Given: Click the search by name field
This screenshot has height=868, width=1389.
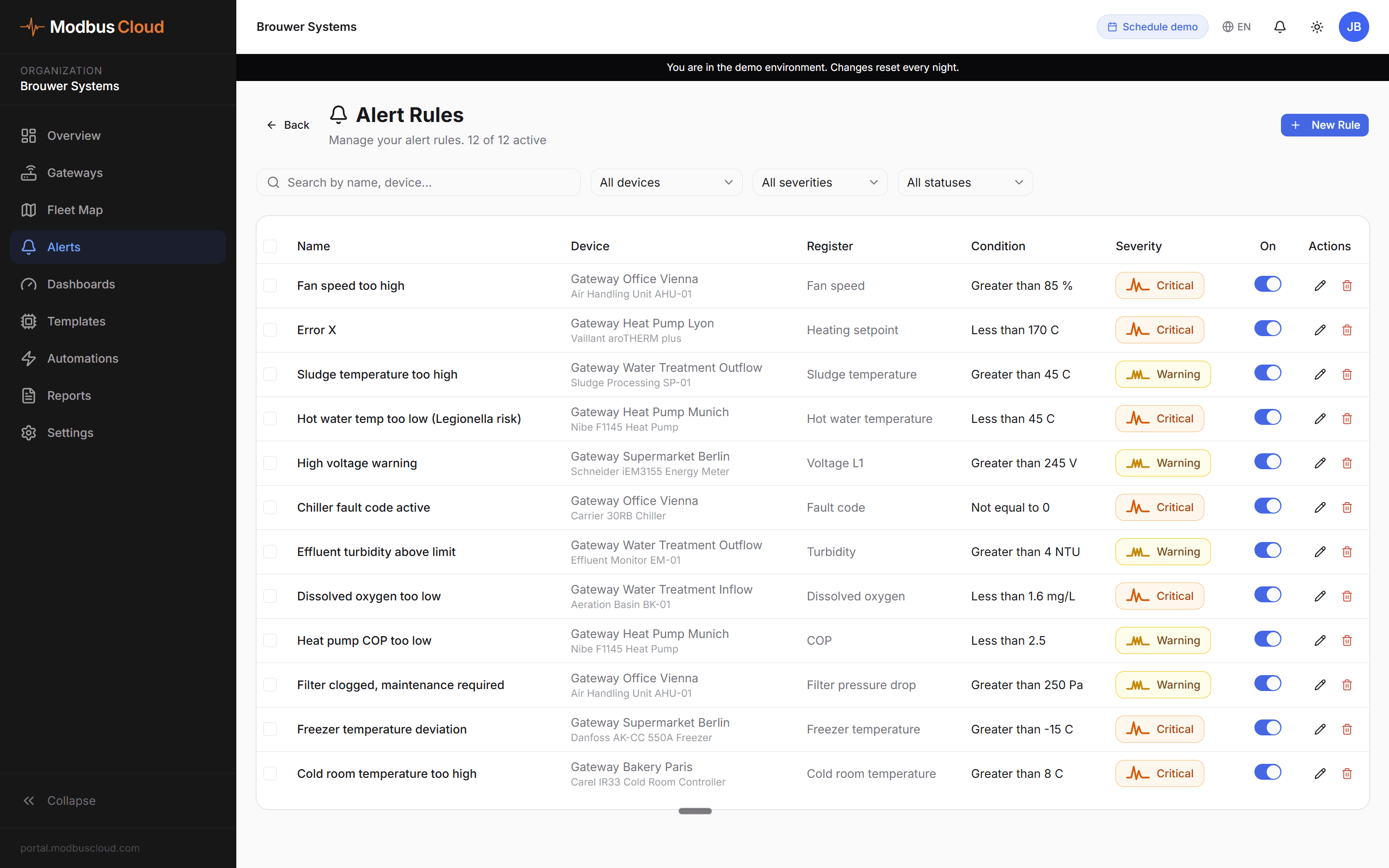Looking at the screenshot, I should click(x=418, y=182).
